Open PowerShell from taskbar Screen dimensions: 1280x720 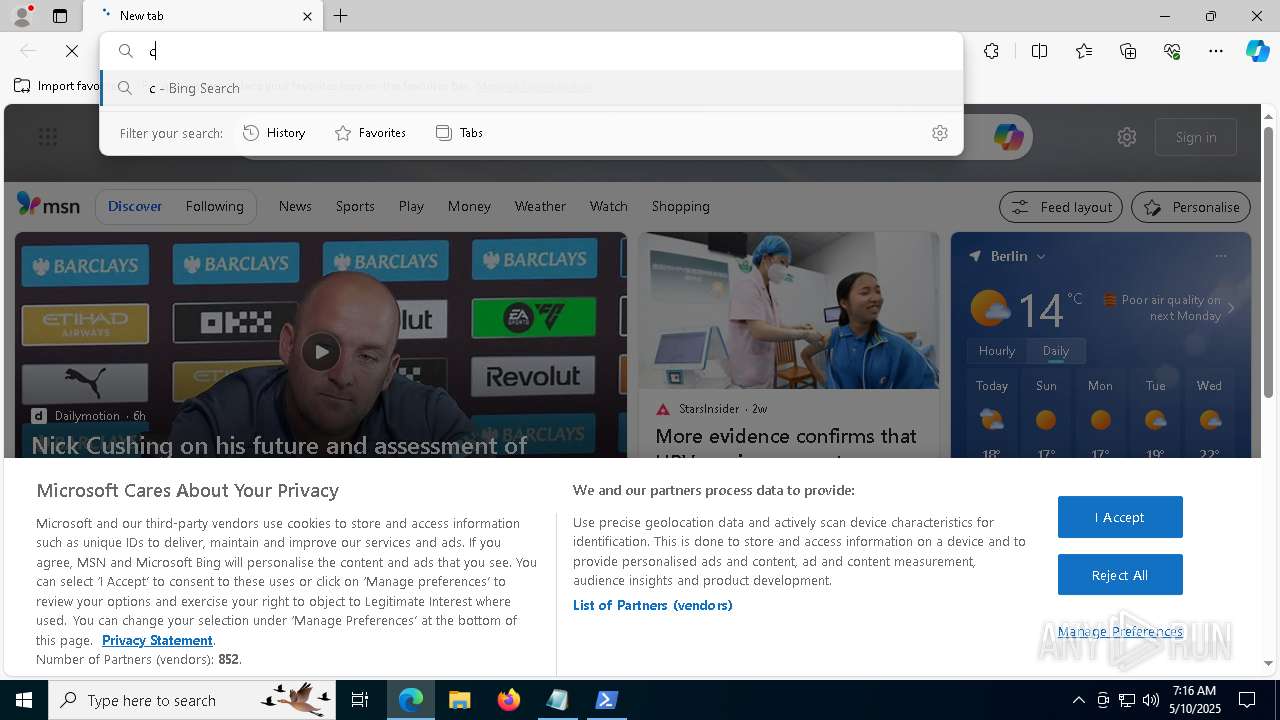coord(606,700)
